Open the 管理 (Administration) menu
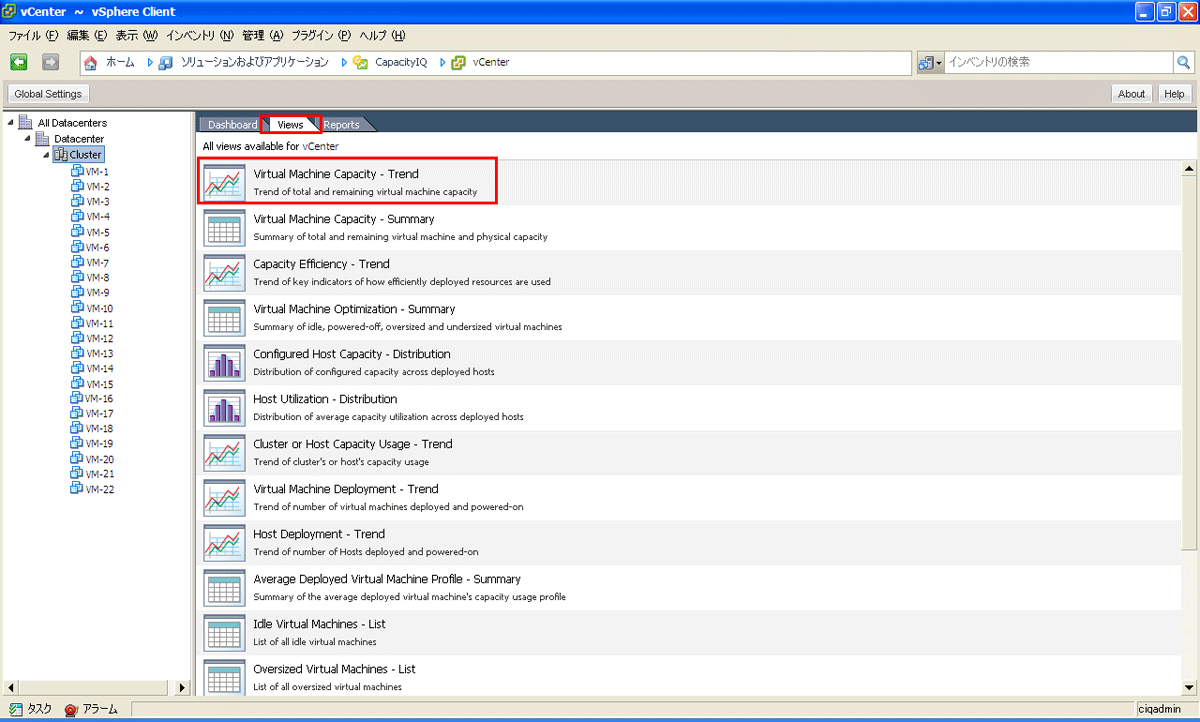1200x722 pixels. tap(263, 35)
